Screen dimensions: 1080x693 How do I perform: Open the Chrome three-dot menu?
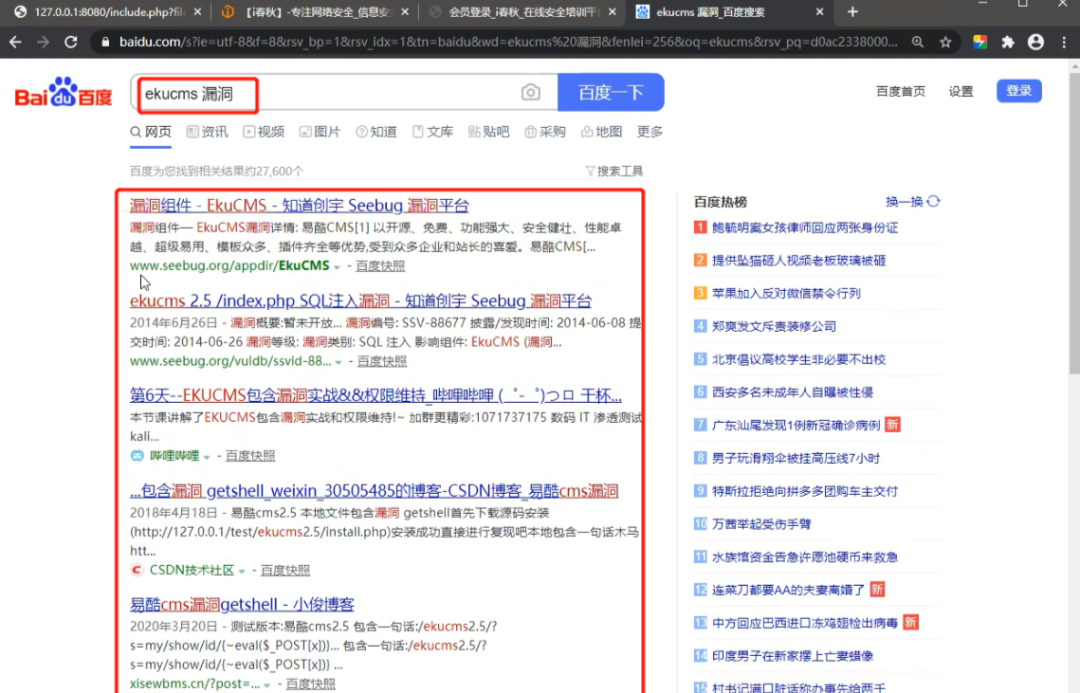coord(1064,42)
